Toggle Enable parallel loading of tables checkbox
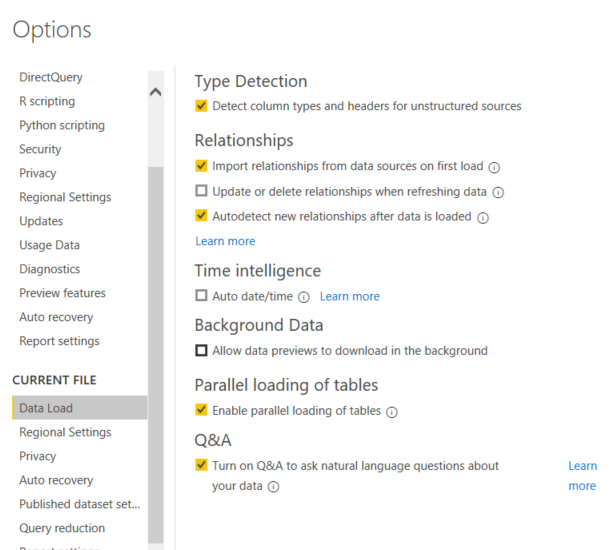This screenshot has width=609, height=550. point(201,410)
